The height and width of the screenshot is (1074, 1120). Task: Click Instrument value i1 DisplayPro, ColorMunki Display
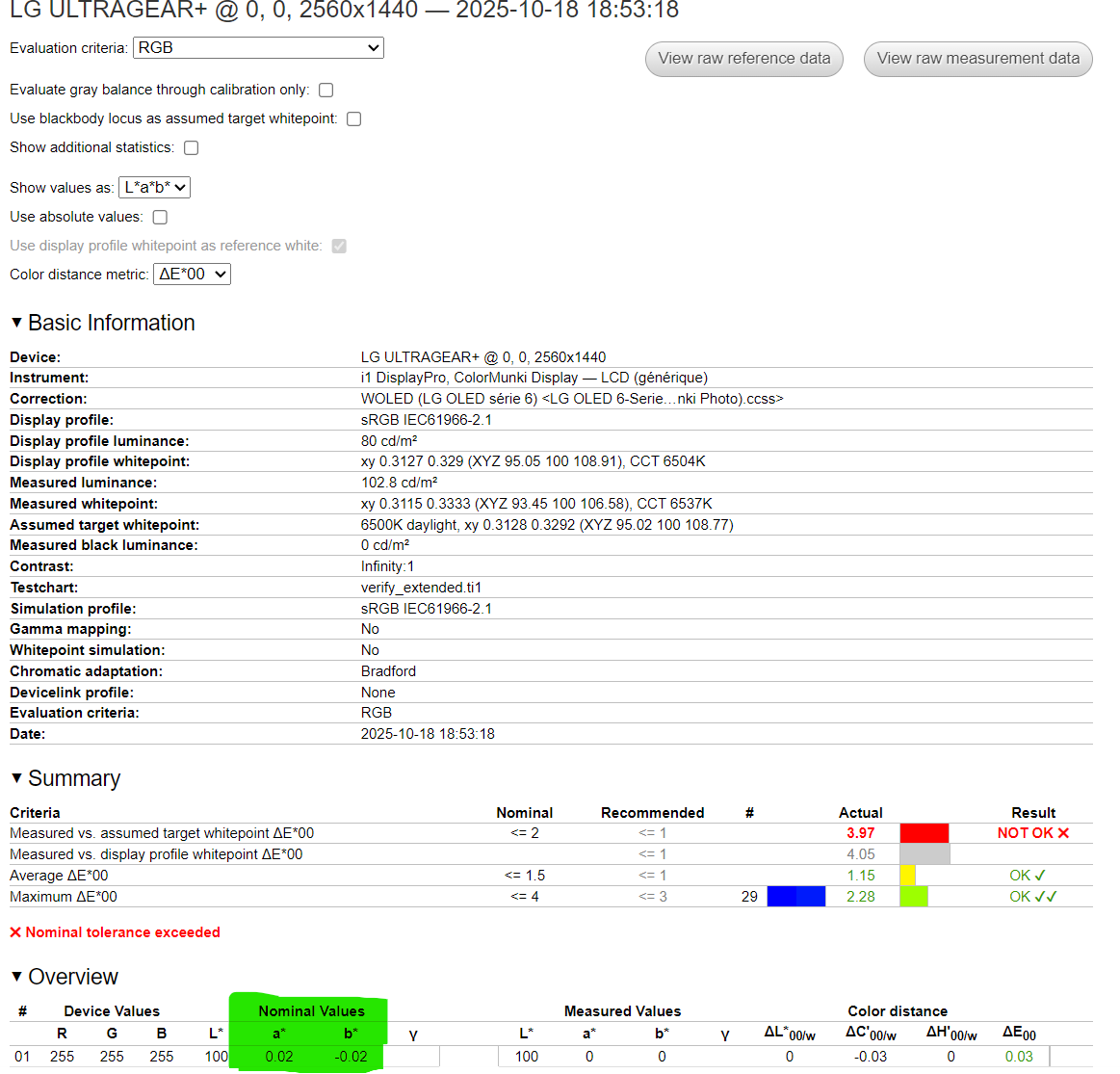tap(534, 378)
